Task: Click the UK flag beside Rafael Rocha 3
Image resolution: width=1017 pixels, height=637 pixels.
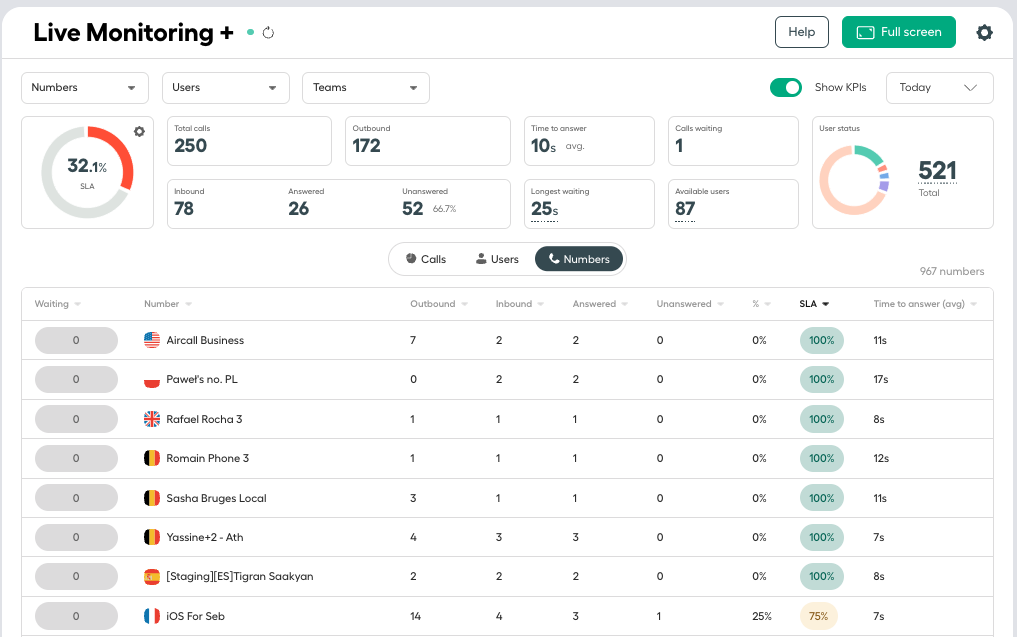Action: [152, 419]
